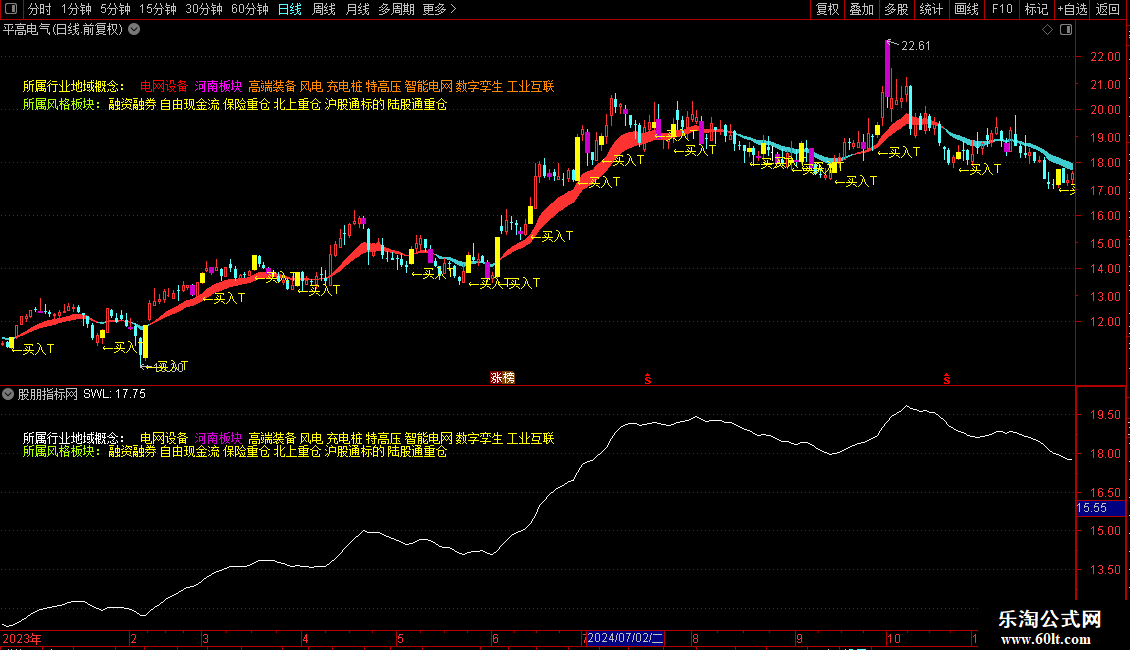The image size is (1130, 650).
Task: Click the 标记 mark button
Action: pyautogui.click(x=1036, y=9)
